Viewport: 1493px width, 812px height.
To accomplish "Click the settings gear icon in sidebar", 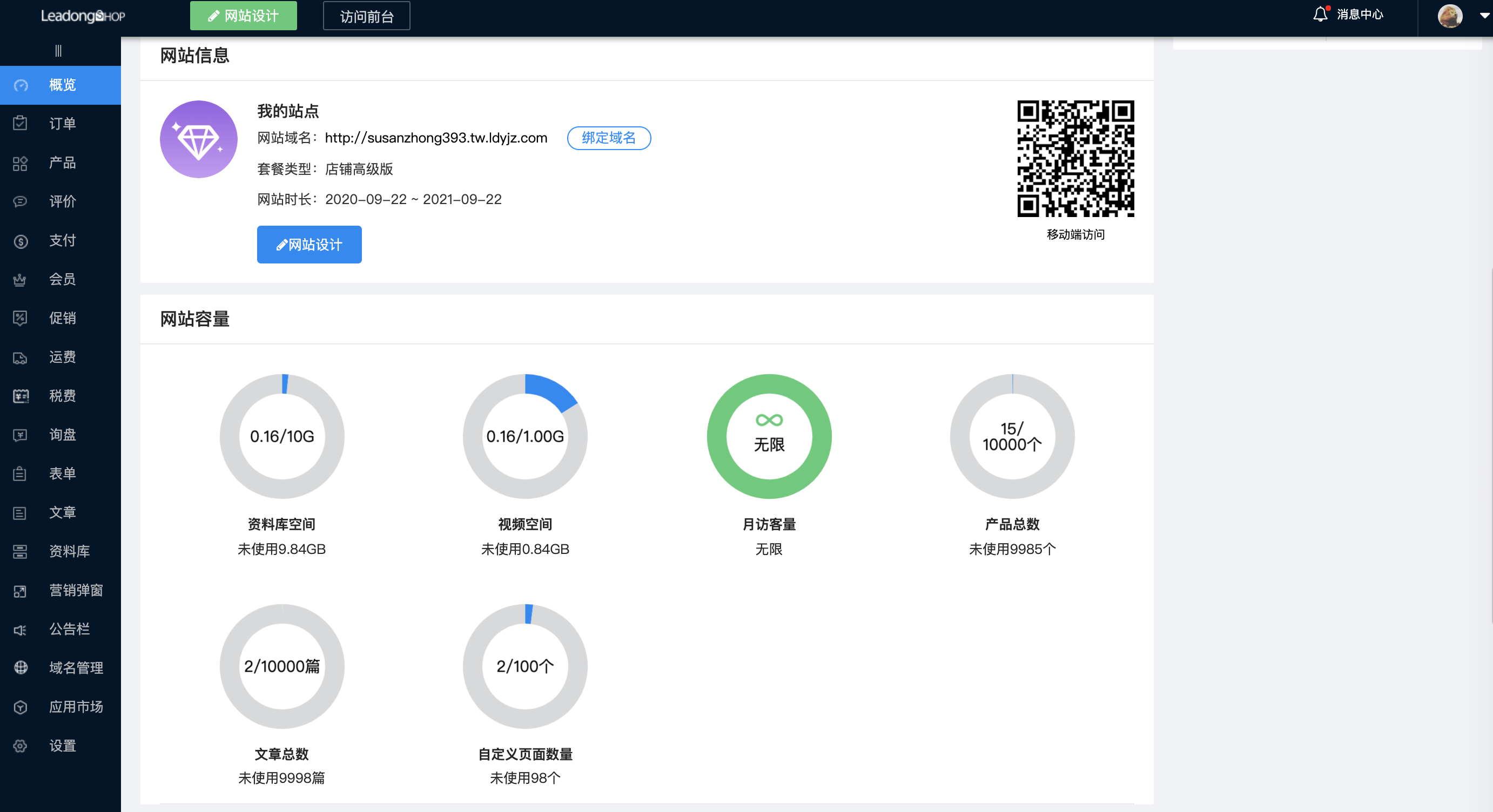I will [x=21, y=746].
